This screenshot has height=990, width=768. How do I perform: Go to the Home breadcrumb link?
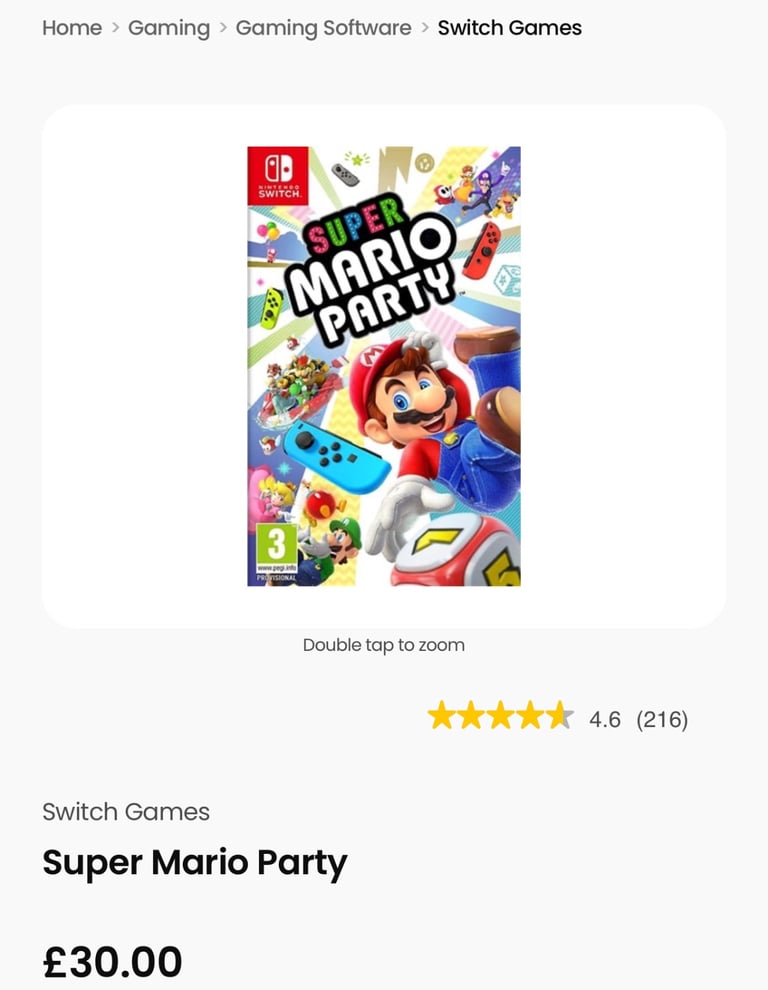[72, 28]
